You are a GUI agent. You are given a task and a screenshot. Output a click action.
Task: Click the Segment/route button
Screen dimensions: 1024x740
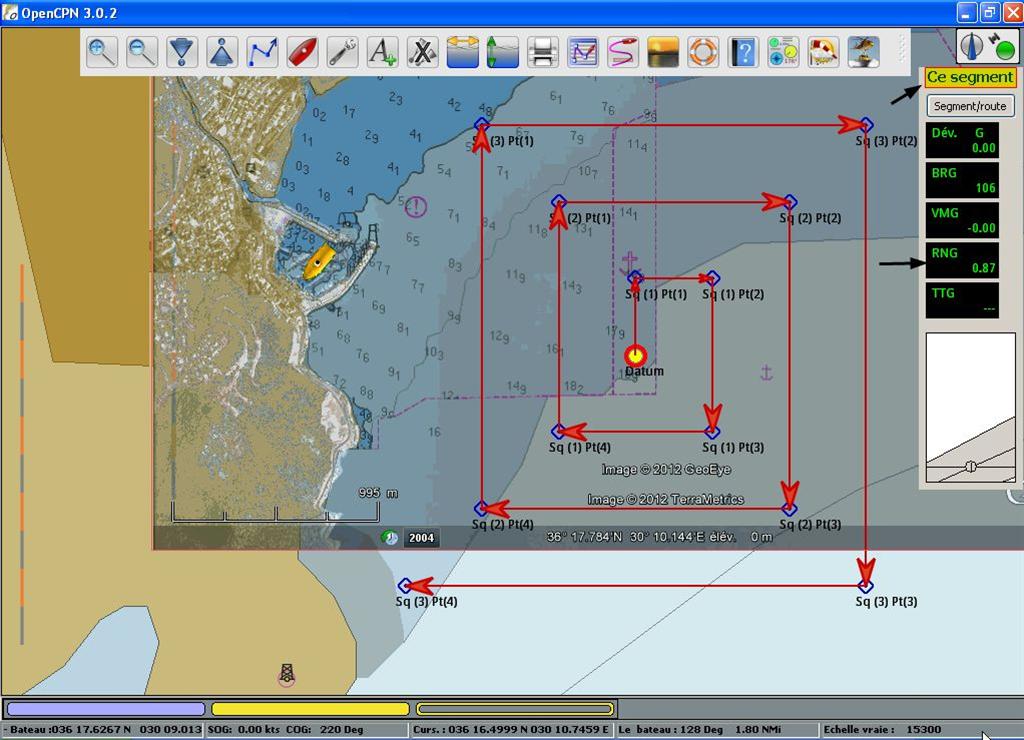click(970, 106)
